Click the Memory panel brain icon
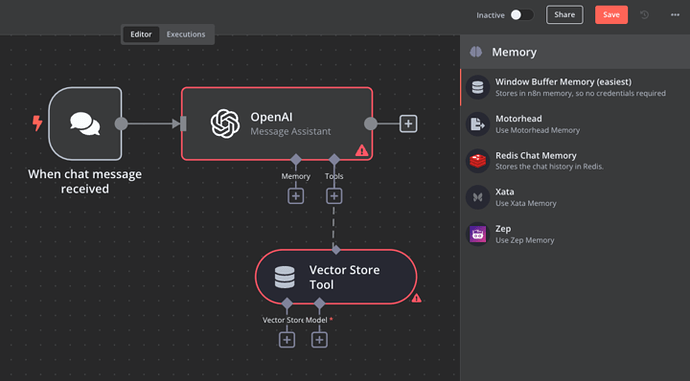Viewport: 690px width, 381px height. (476, 52)
